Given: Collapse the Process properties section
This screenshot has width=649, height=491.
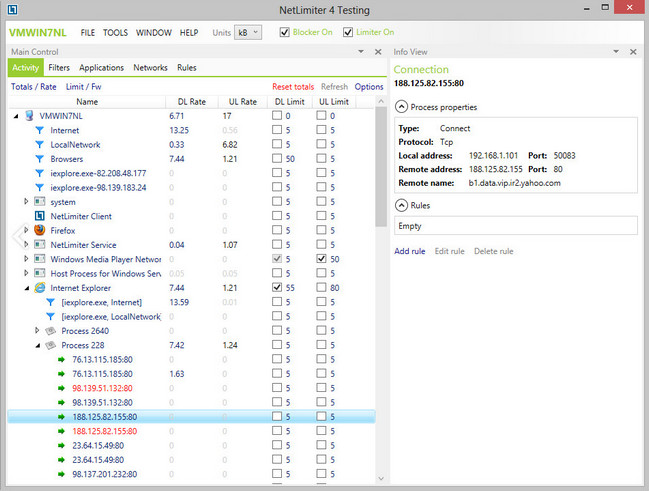Looking at the screenshot, I should click(x=401, y=107).
